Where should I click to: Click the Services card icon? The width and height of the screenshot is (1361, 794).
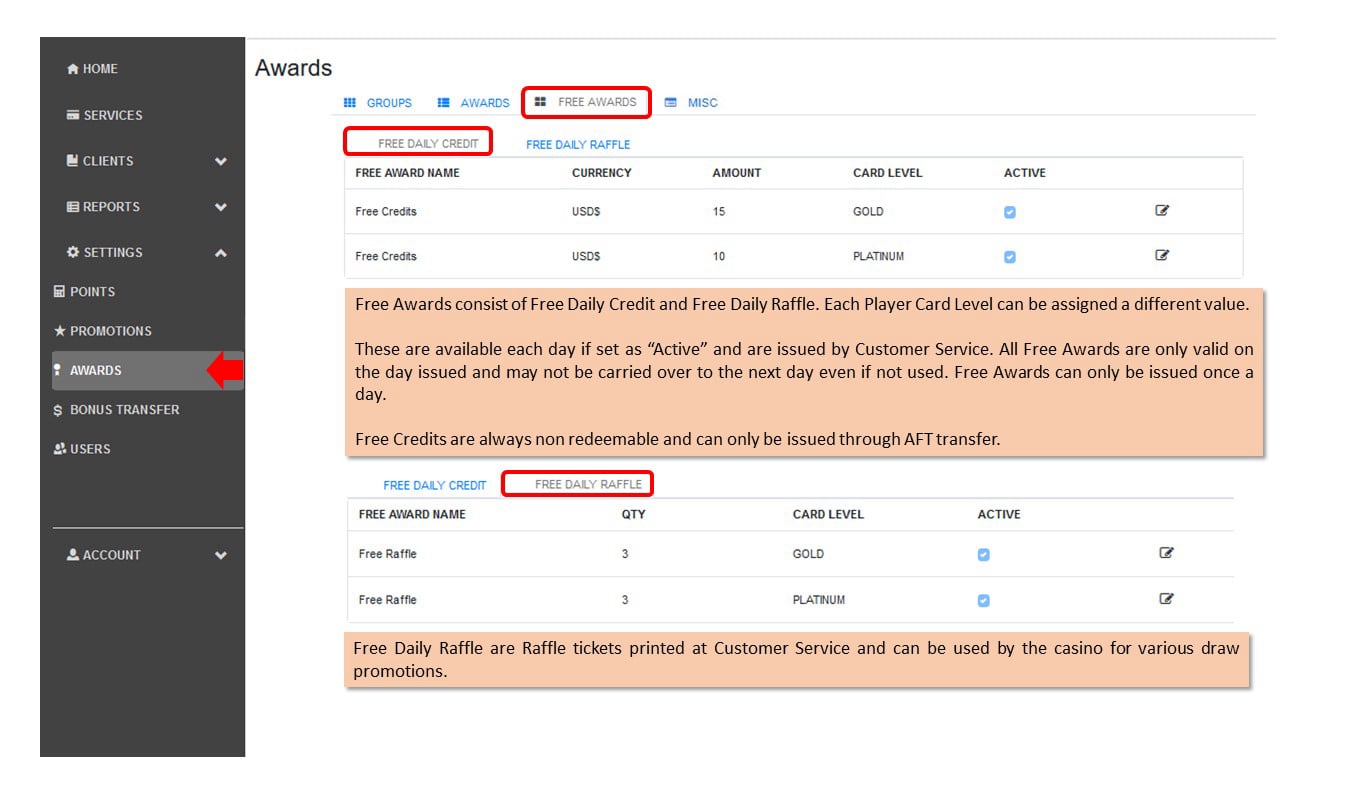coord(72,115)
